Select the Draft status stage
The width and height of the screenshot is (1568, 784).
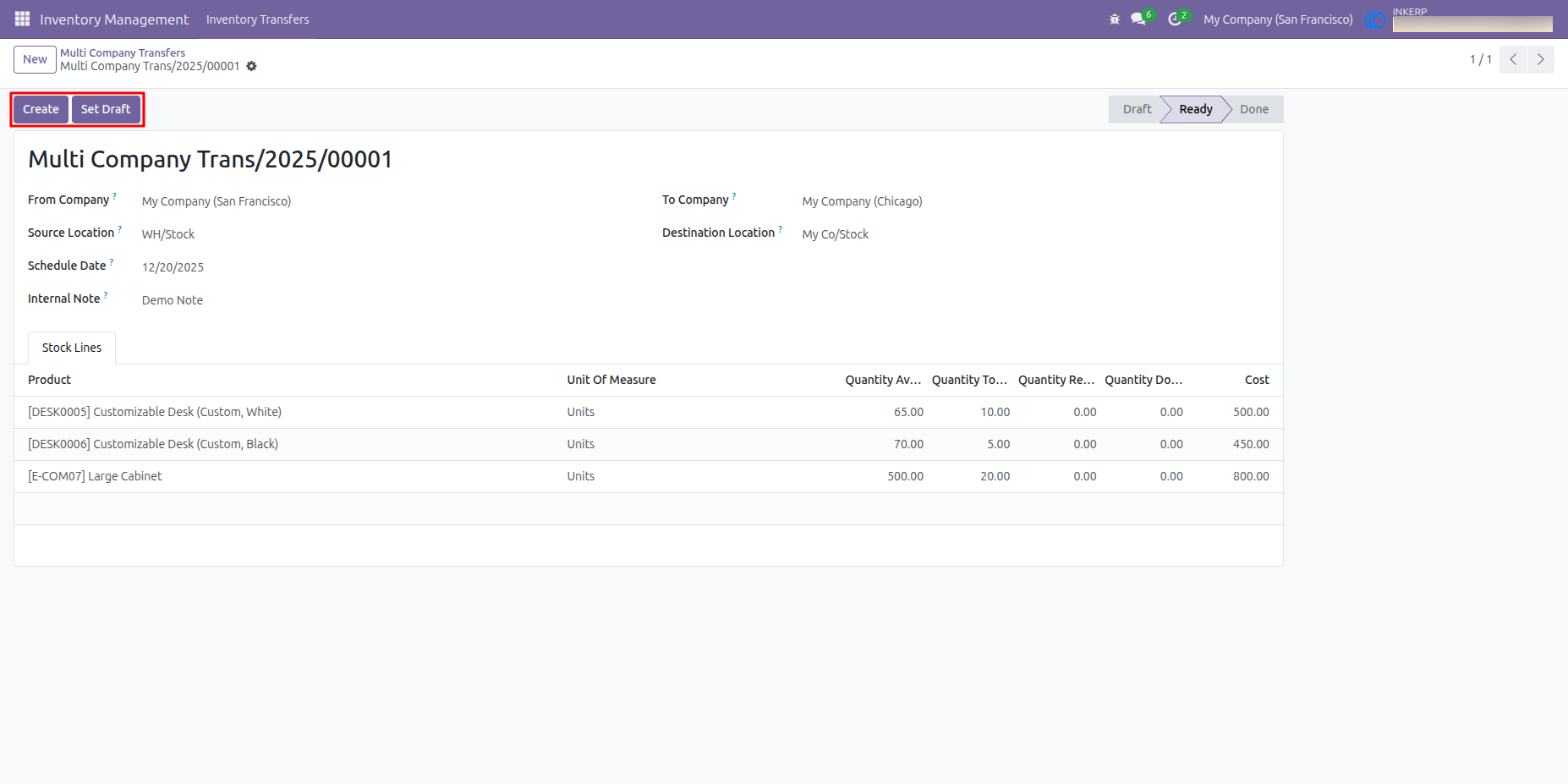coord(1137,109)
